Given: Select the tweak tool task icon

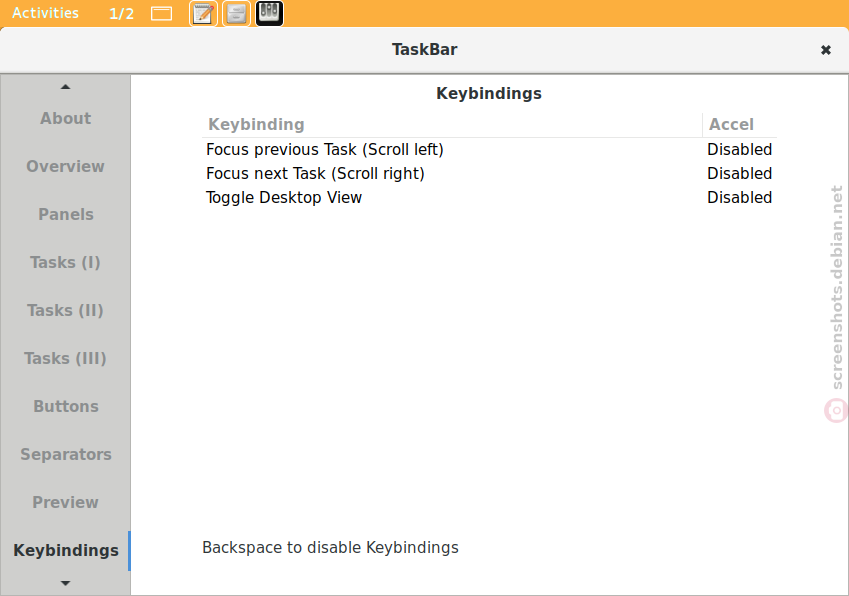Looking at the screenshot, I should (x=270, y=14).
